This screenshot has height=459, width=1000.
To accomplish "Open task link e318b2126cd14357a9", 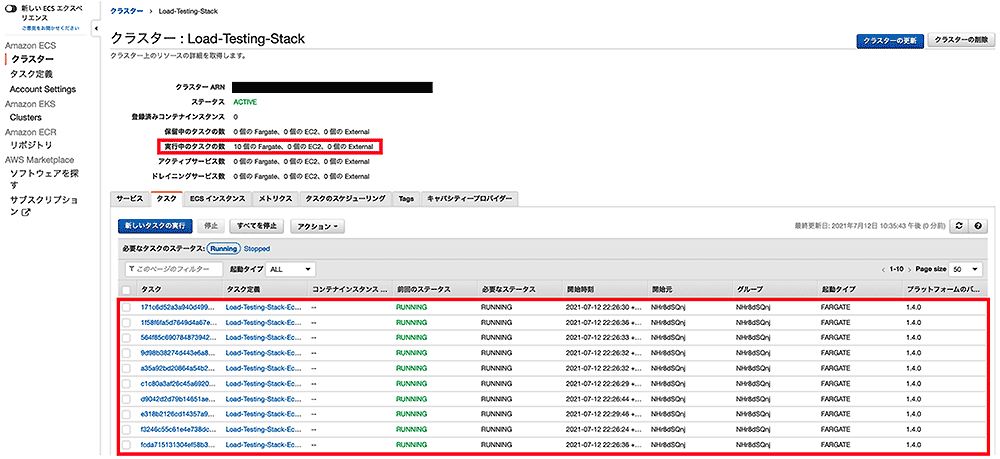I will (x=179, y=414).
